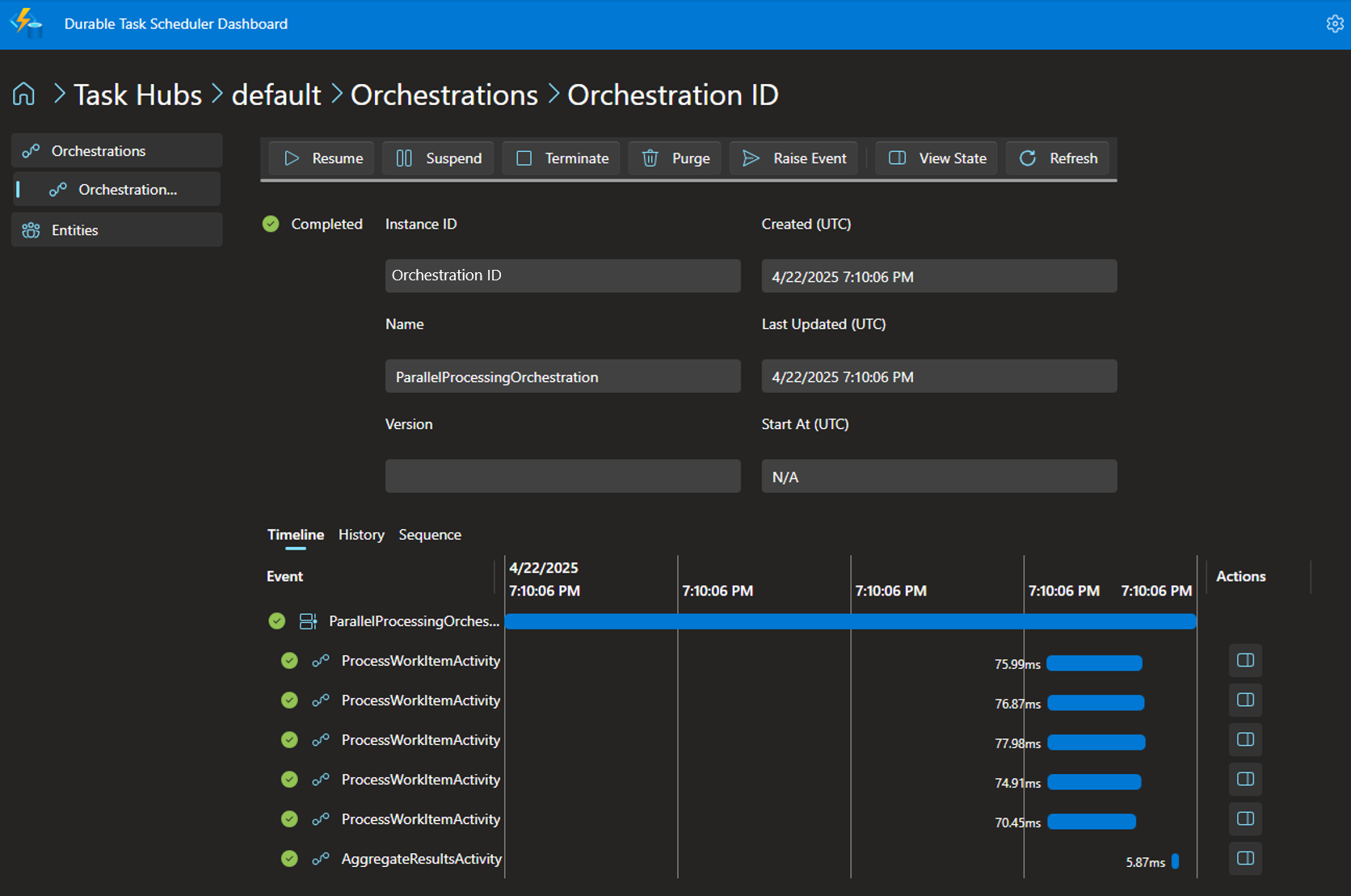Screen dimensions: 1351x896
Task: Switch to the History tab
Action: [361, 534]
